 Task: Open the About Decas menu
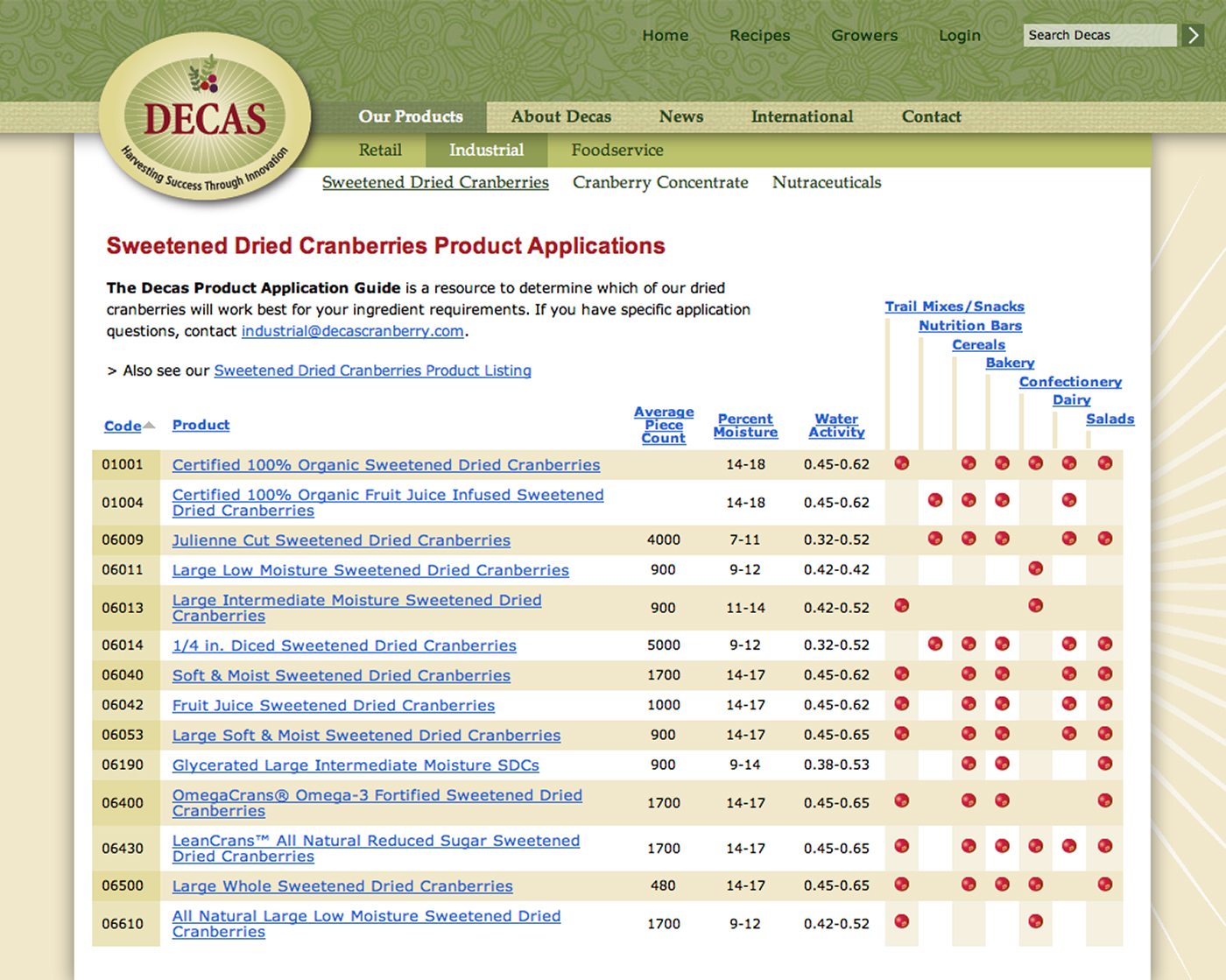561,116
